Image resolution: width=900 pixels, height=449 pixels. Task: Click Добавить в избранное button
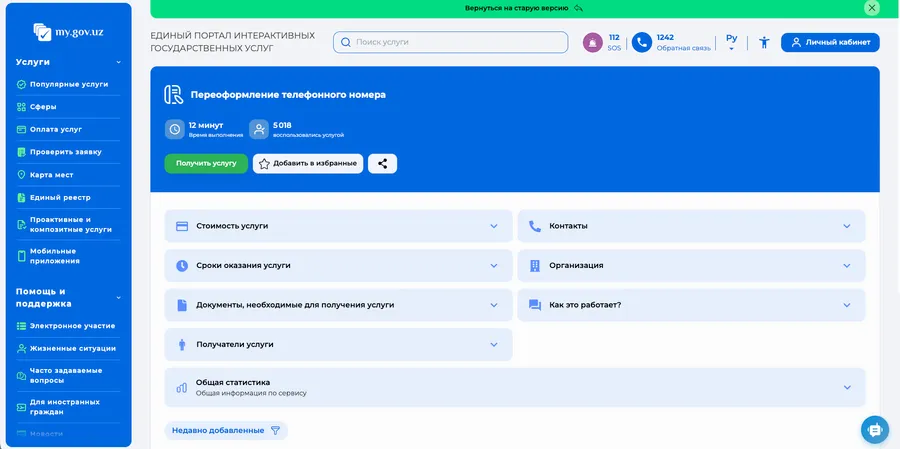point(307,163)
